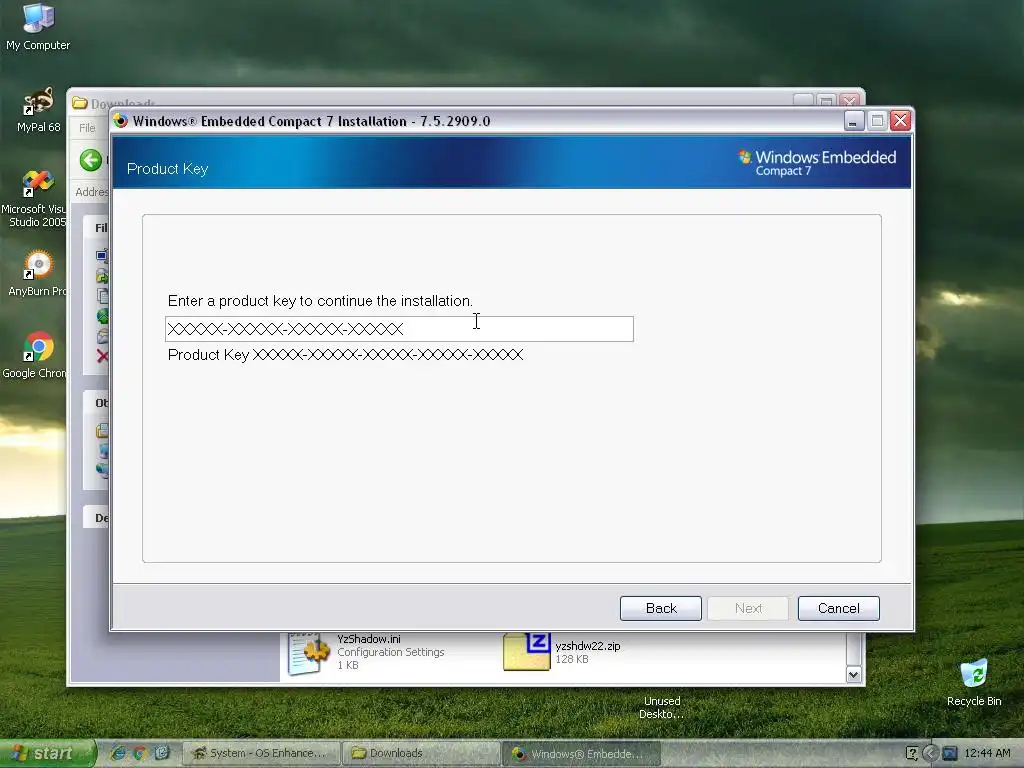Switch to System - OS Enhance taskbar button
Image resolution: width=1024 pixels, height=768 pixels.
261,754
